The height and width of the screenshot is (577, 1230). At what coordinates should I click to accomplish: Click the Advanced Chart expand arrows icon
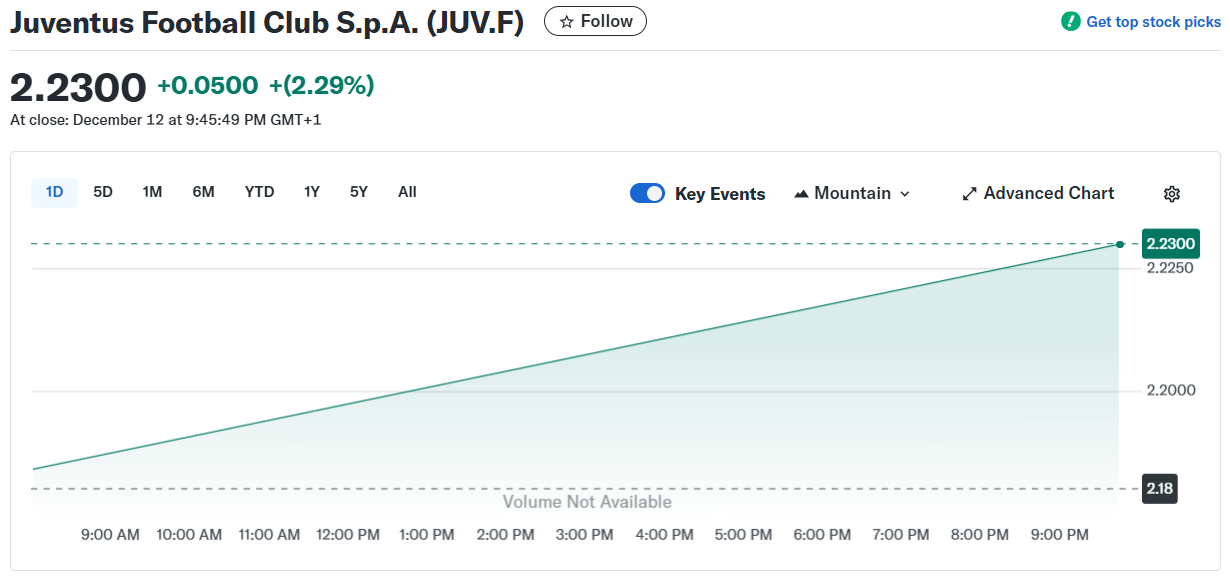click(969, 194)
